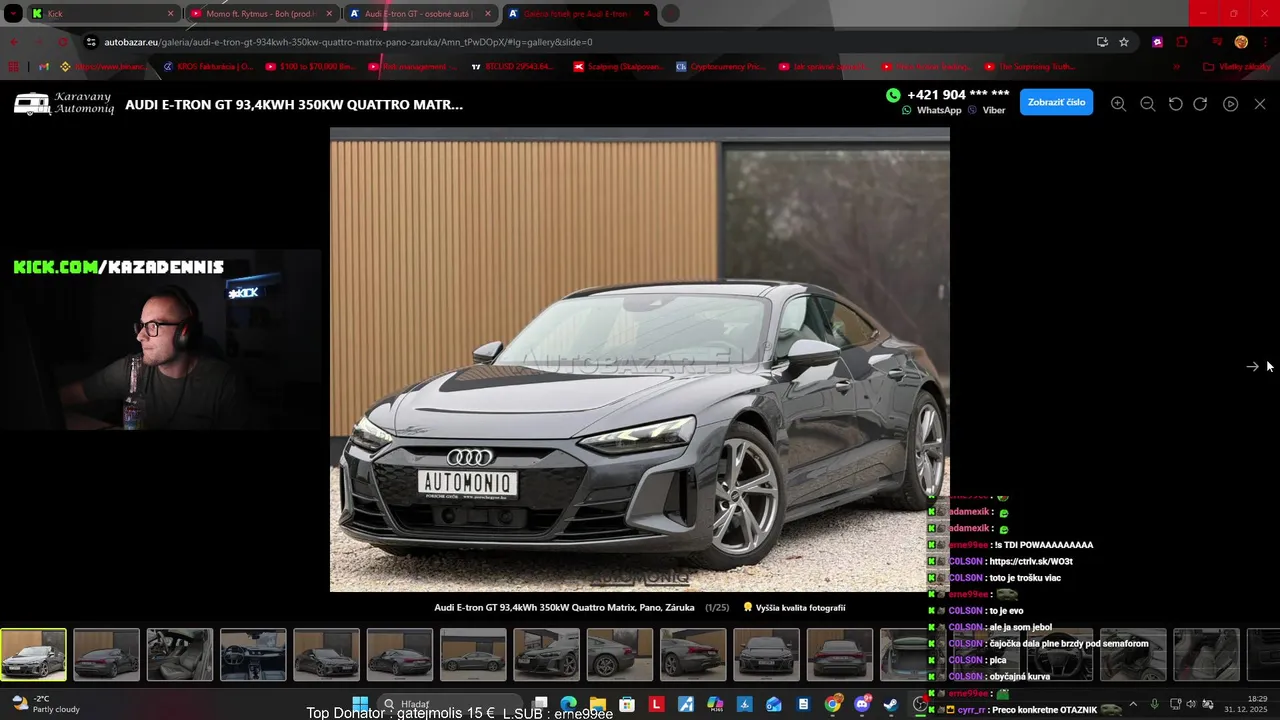Click the browser address bar URL

(x=348, y=42)
